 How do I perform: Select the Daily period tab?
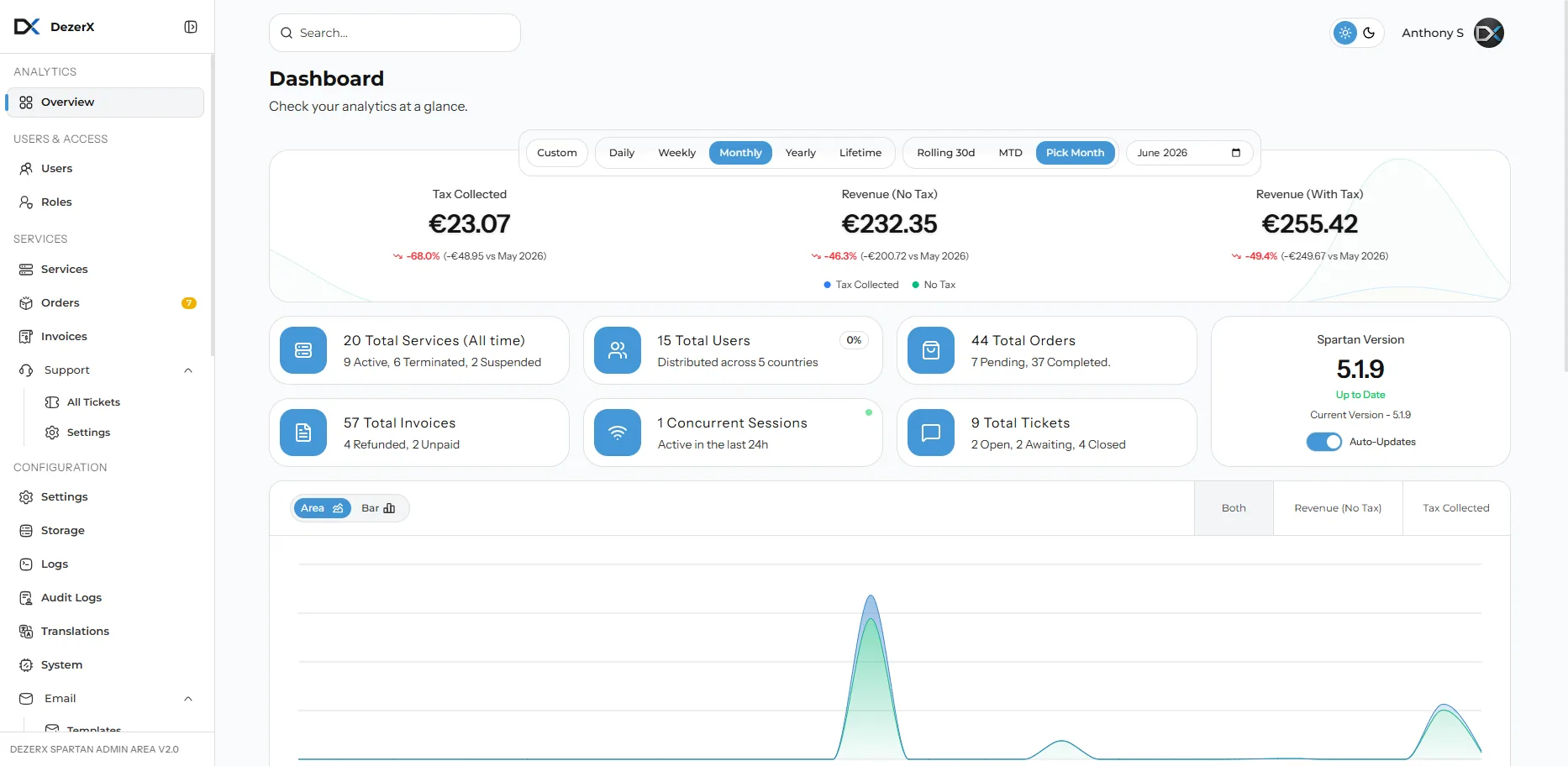[622, 153]
